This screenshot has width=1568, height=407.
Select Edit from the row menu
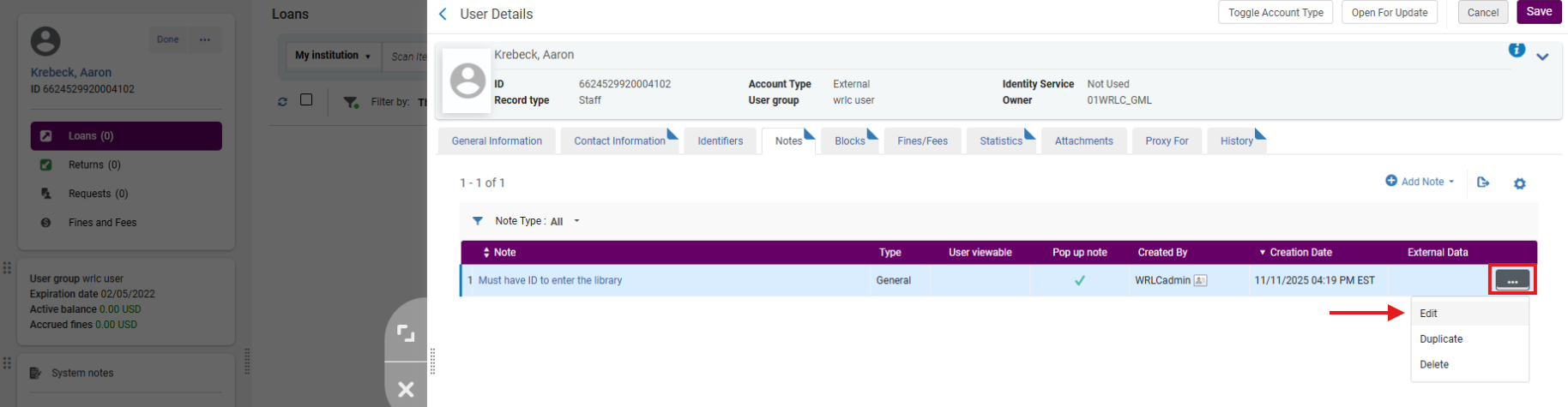1428,314
